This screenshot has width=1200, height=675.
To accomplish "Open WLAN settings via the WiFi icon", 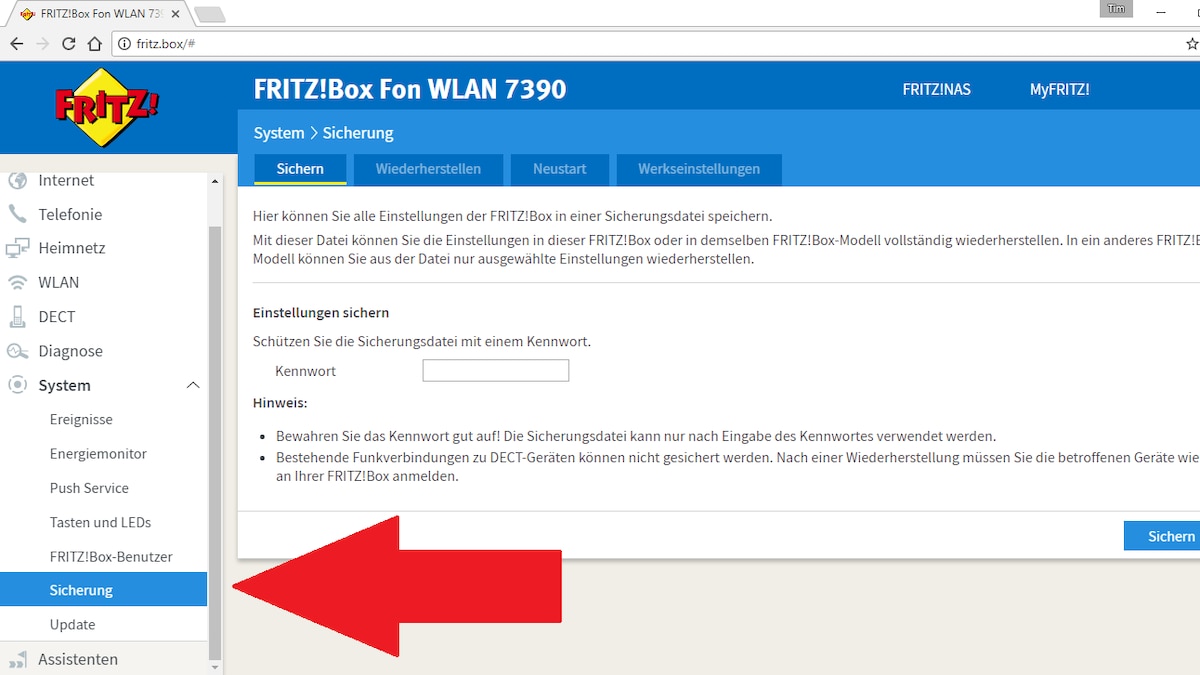I will 17,282.
